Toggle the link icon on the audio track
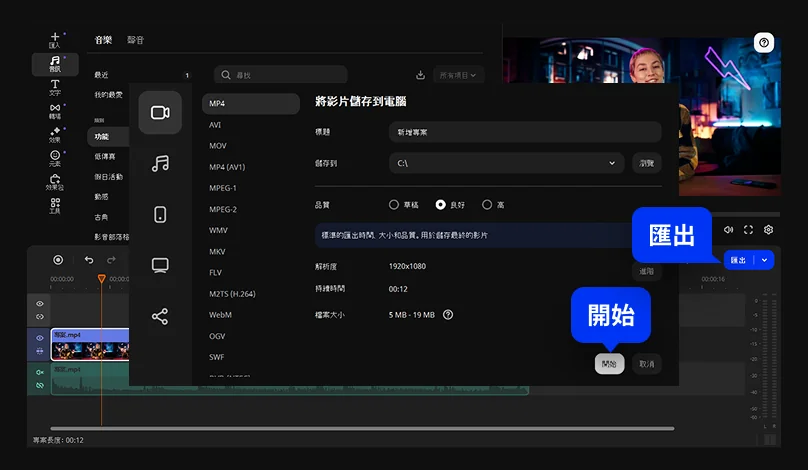808x470 pixels. (40, 385)
